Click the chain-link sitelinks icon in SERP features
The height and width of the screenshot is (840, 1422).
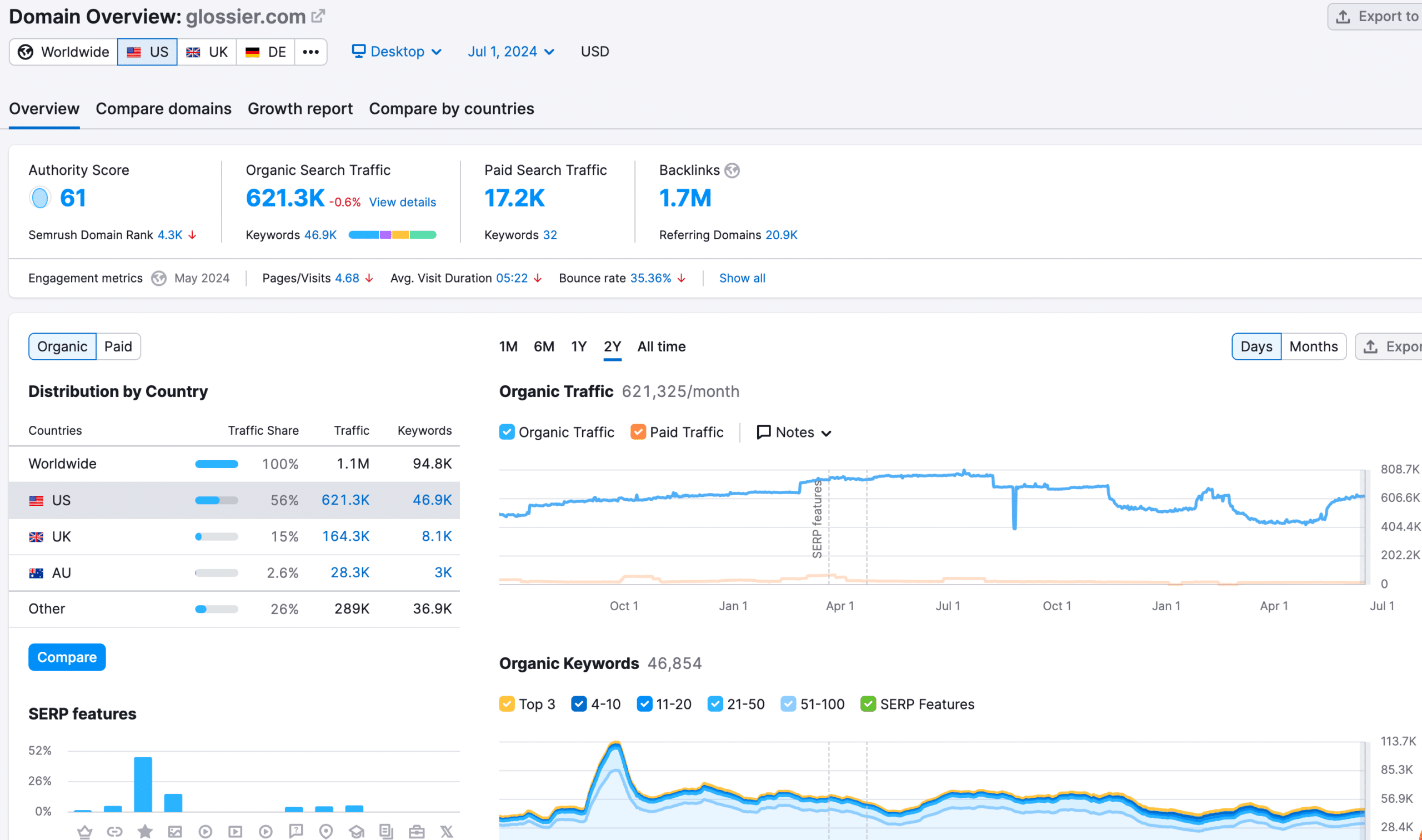click(x=115, y=831)
